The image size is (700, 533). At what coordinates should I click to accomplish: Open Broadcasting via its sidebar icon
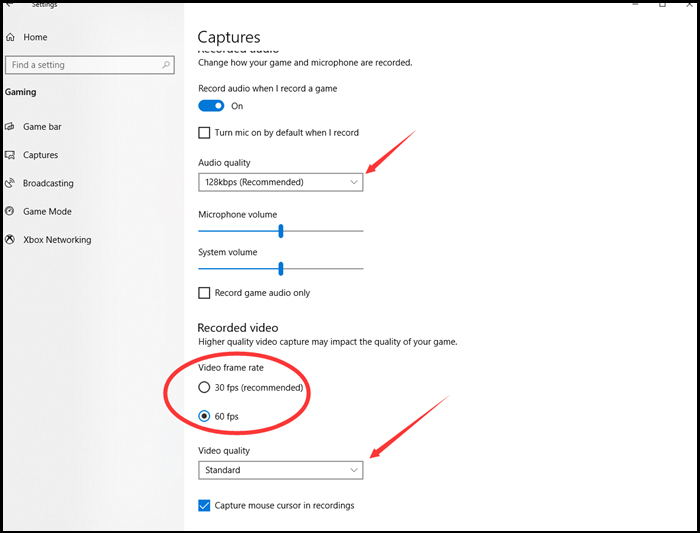tap(11, 183)
